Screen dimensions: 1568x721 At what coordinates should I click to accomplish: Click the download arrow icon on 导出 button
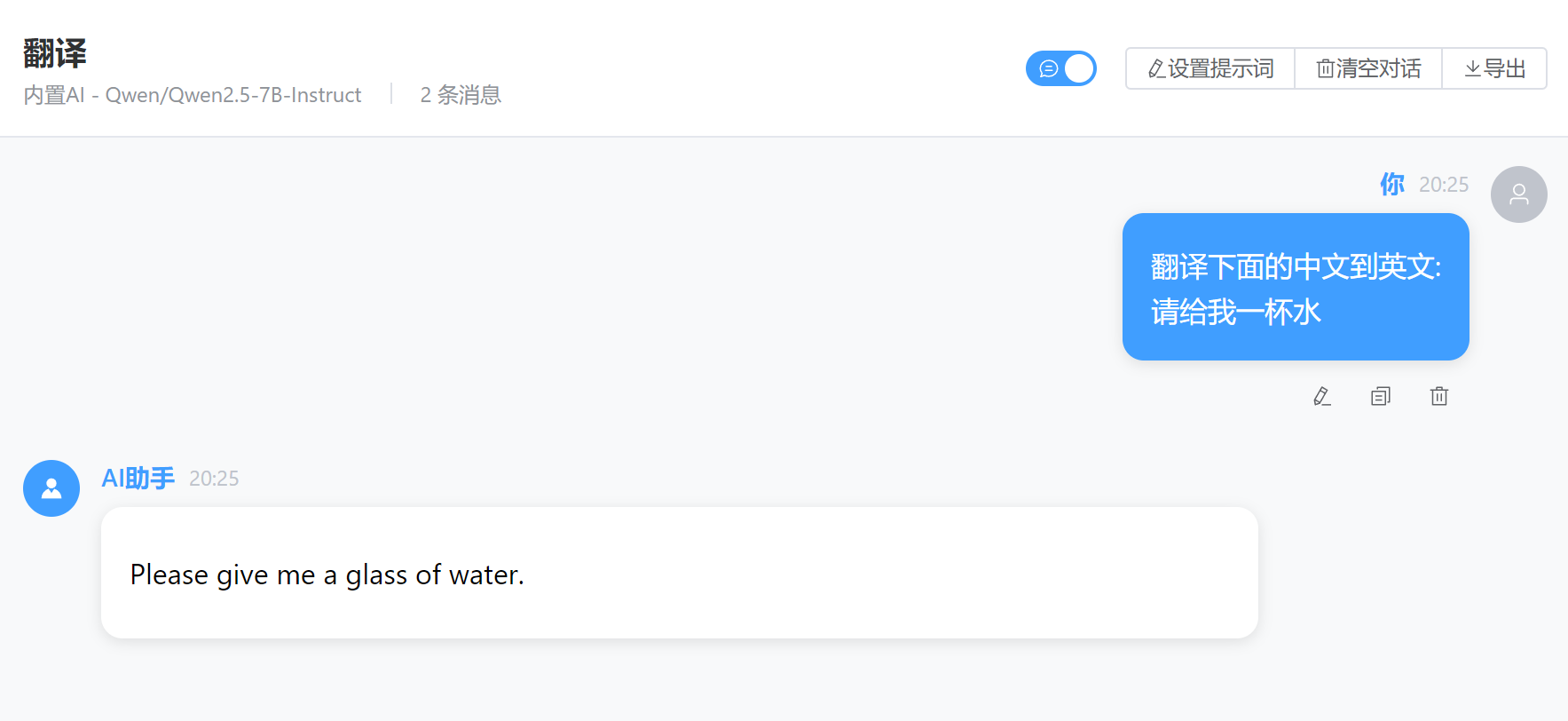[x=1472, y=67]
